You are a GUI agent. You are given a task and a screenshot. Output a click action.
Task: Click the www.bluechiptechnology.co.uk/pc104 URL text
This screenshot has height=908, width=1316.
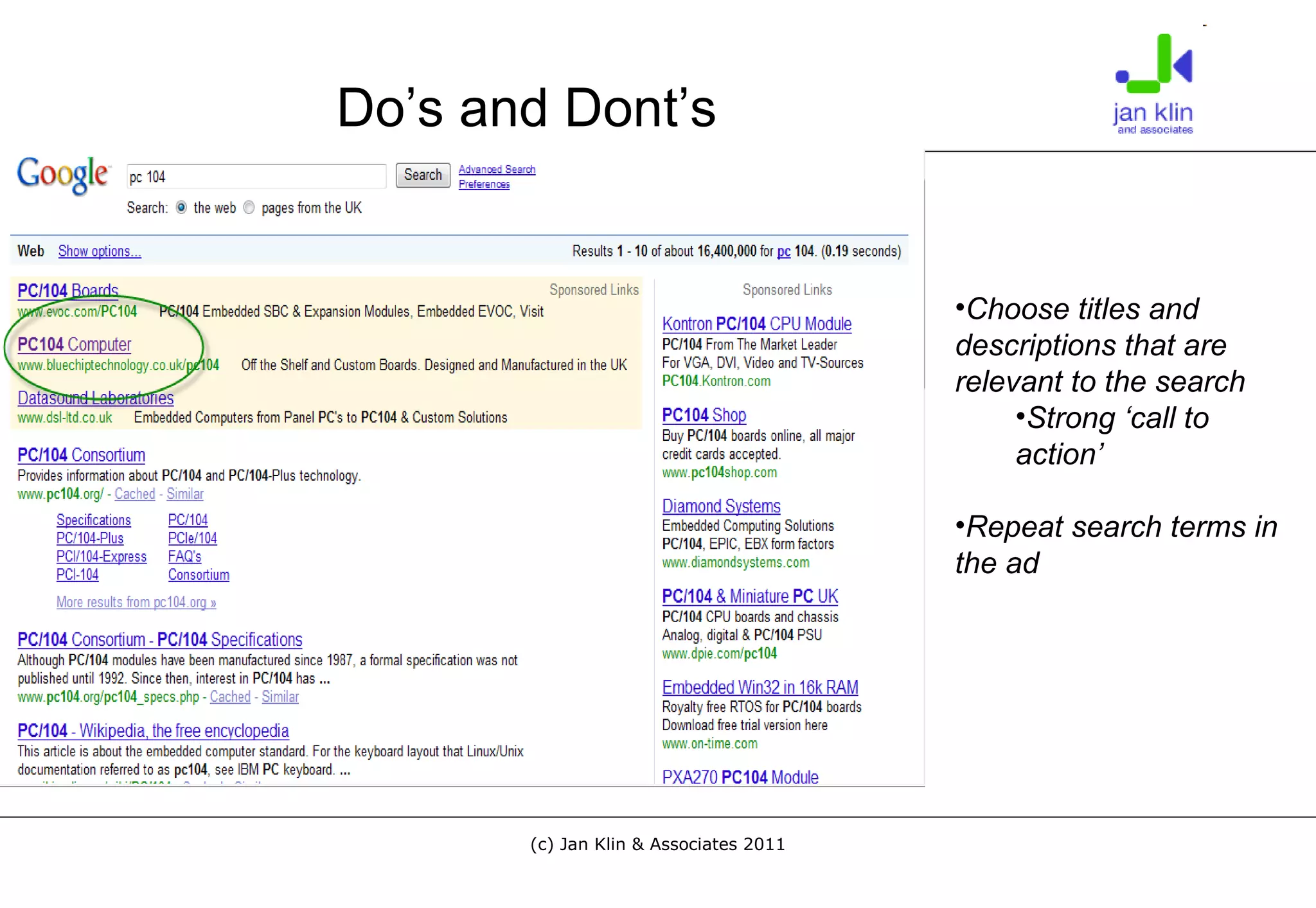click(x=118, y=366)
